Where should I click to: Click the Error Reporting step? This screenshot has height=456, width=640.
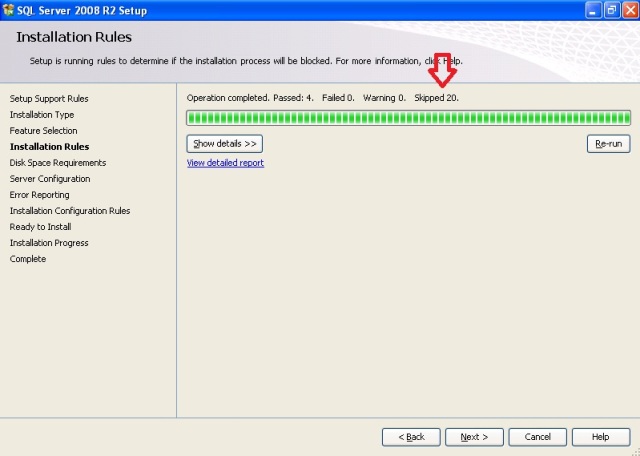tap(40, 195)
